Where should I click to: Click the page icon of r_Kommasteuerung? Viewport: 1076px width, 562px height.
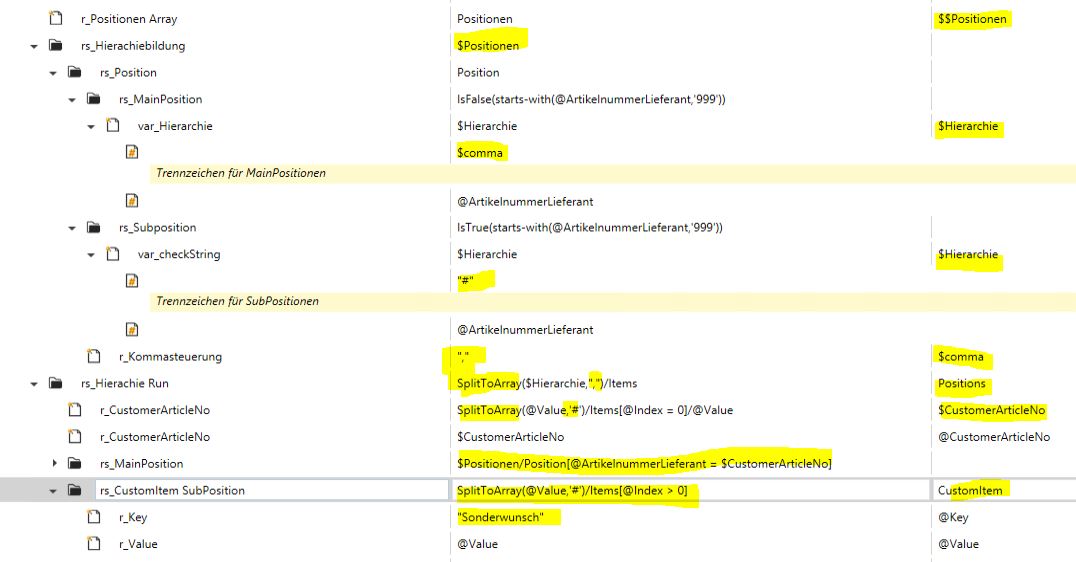point(94,356)
